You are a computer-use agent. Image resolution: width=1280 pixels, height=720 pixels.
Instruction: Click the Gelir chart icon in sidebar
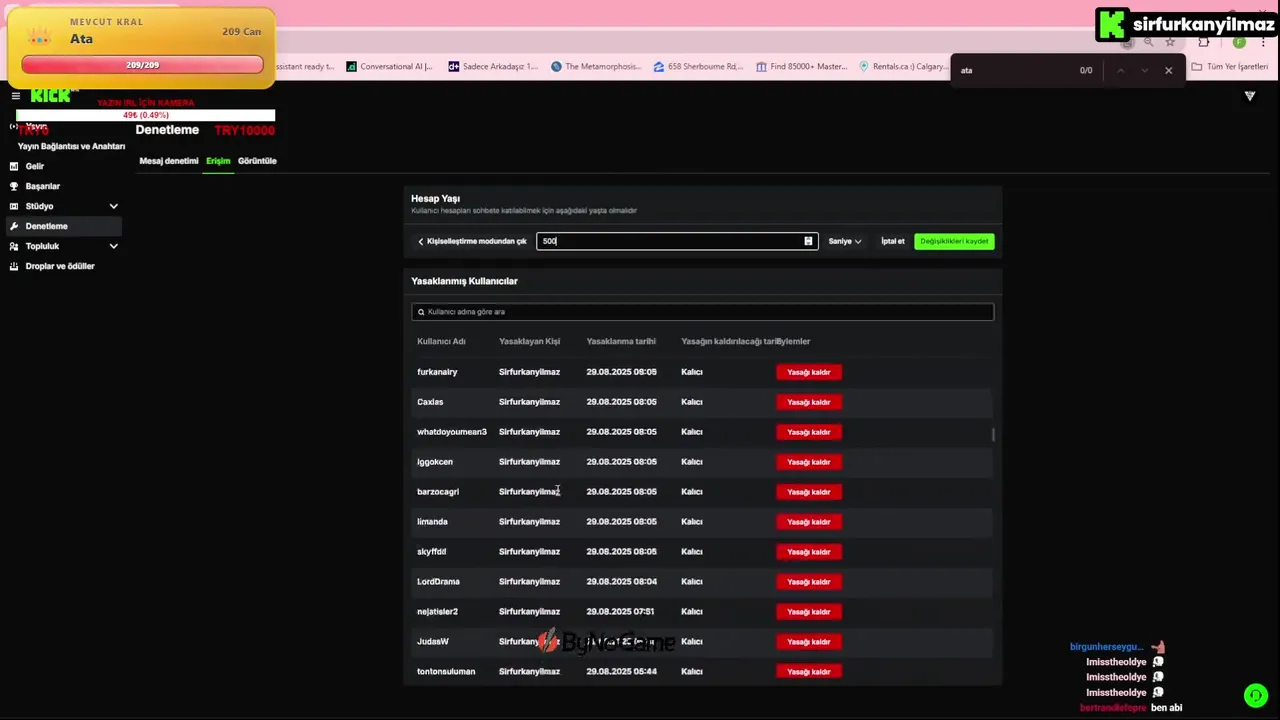[x=14, y=166]
